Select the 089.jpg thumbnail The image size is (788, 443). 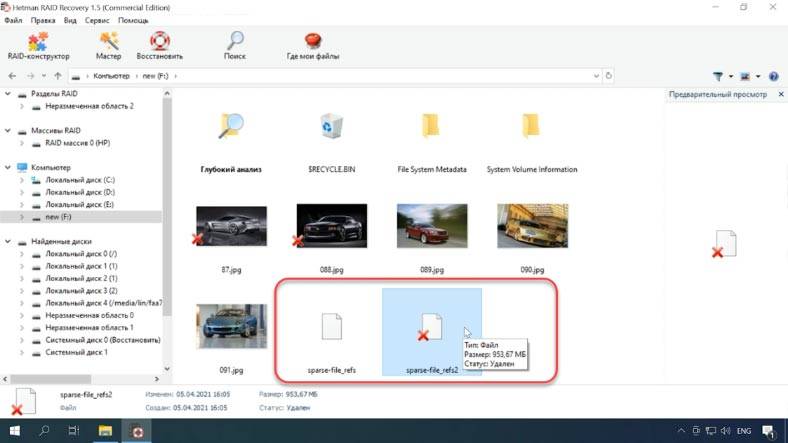432,226
